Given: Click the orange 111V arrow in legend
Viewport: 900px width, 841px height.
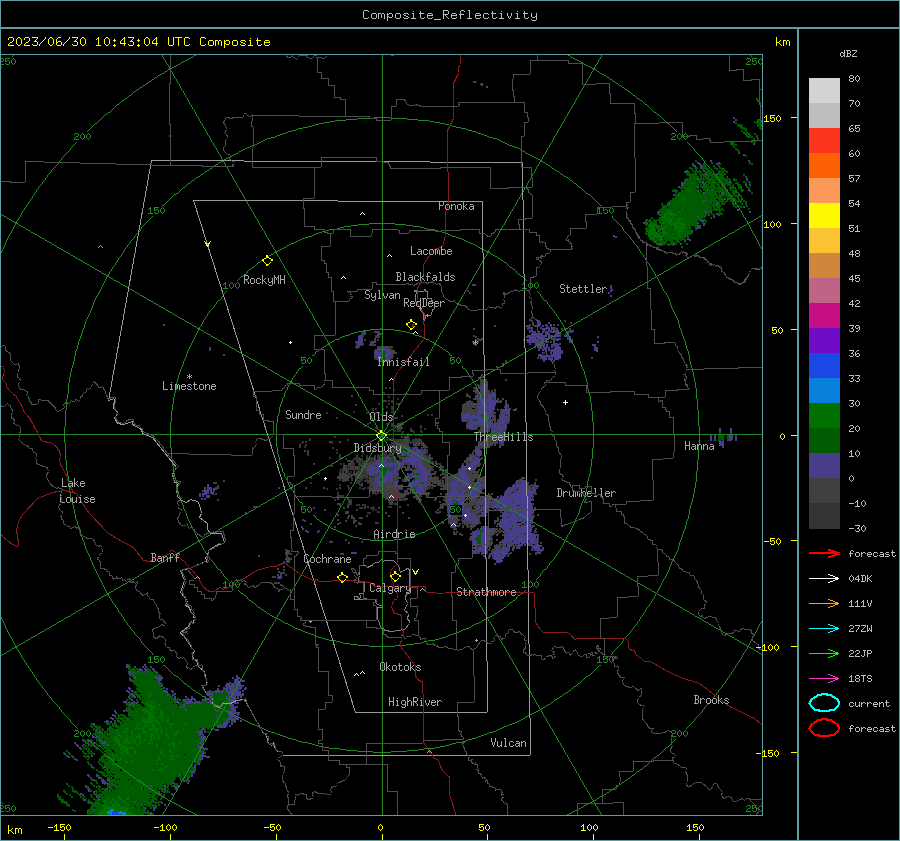Looking at the screenshot, I should [824, 603].
